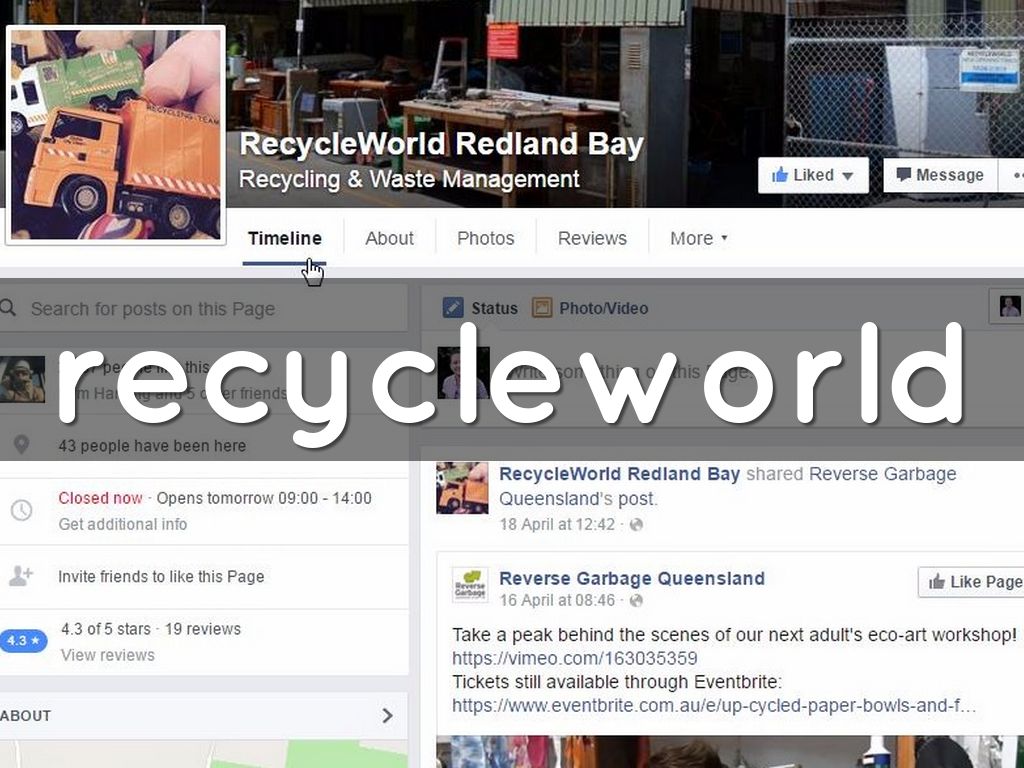Go to the Photos tab

point(485,238)
